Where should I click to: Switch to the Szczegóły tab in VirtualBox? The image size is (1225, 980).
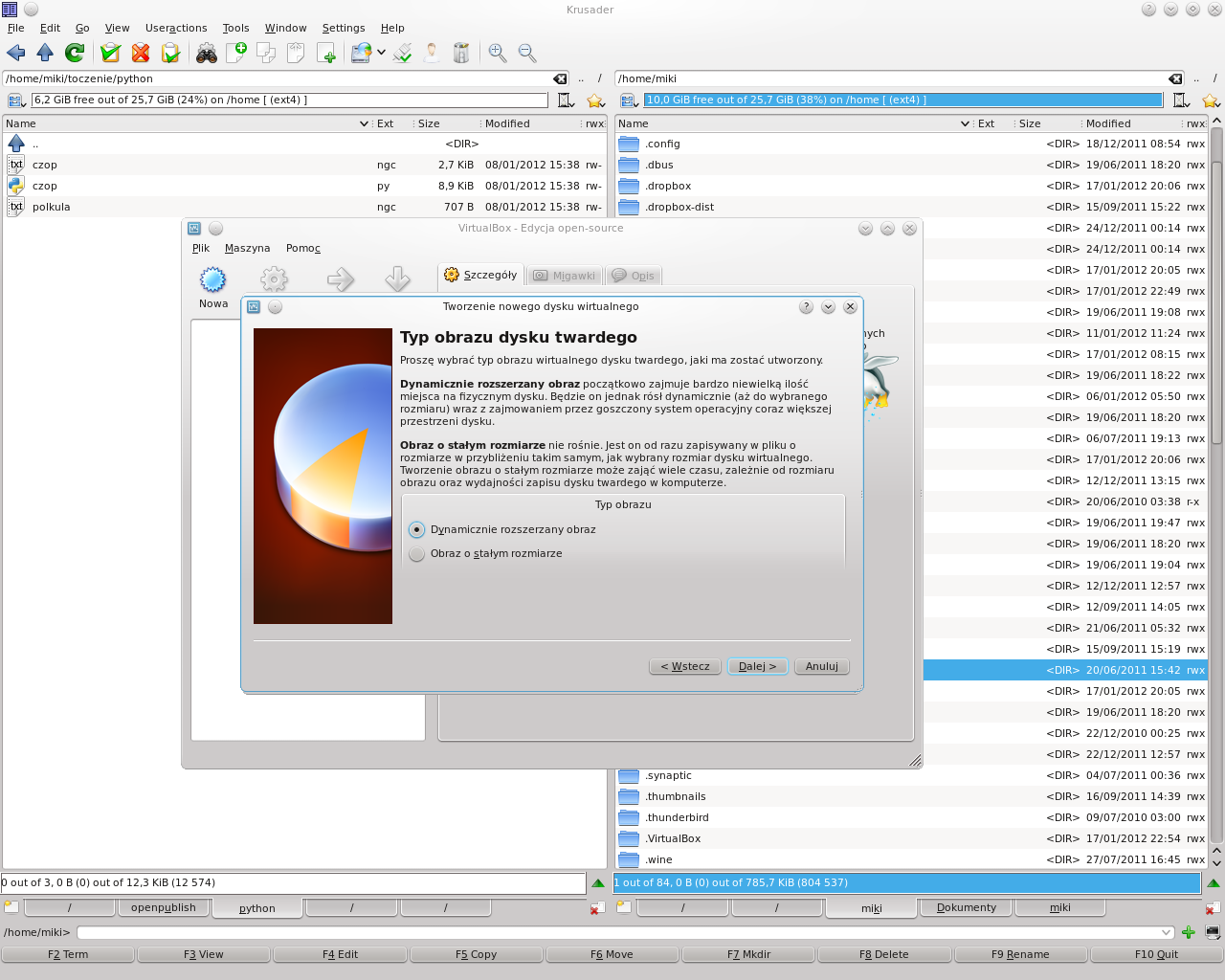[x=481, y=275]
